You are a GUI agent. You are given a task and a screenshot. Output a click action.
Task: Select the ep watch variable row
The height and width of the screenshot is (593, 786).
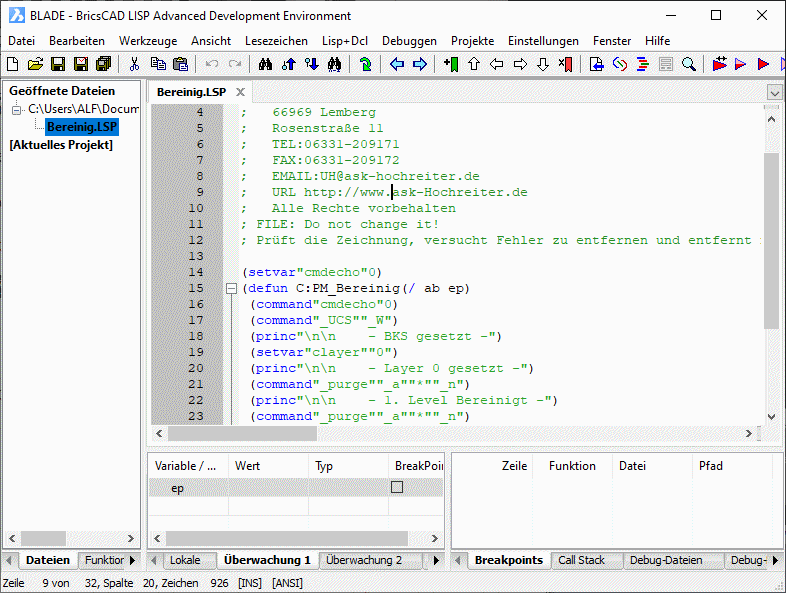click(x=296, y=488)
